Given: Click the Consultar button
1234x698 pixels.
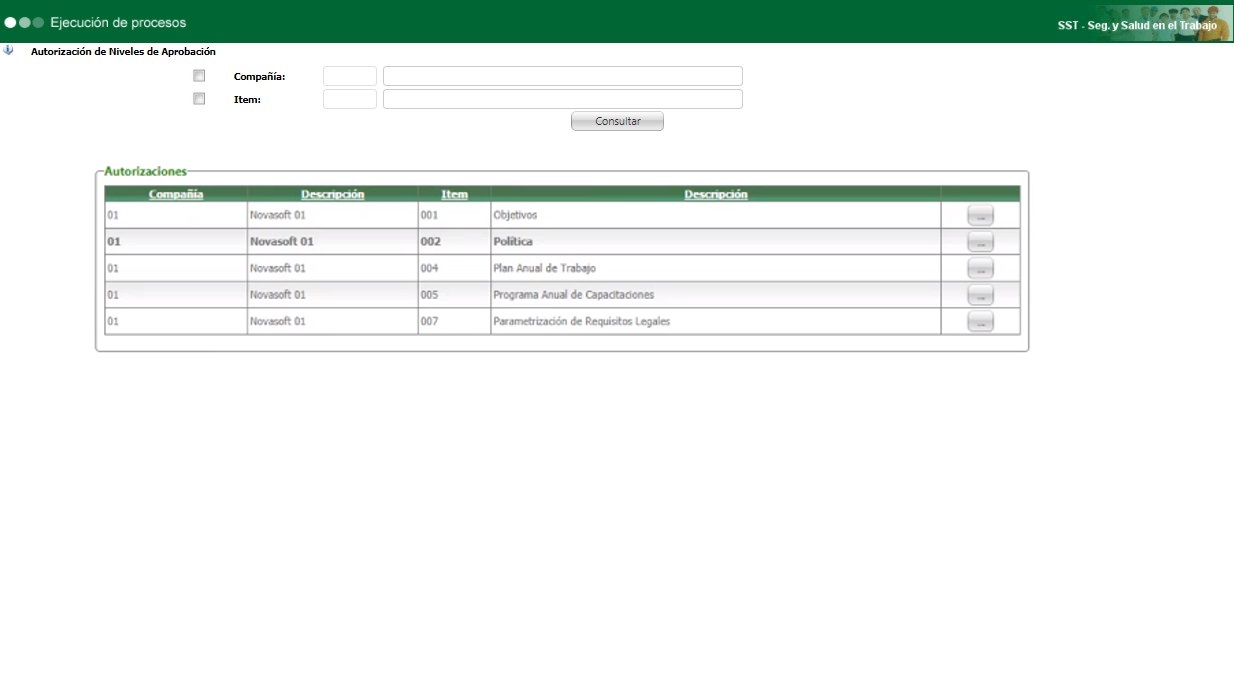Looking at the screenshot, I should [617, 121].
